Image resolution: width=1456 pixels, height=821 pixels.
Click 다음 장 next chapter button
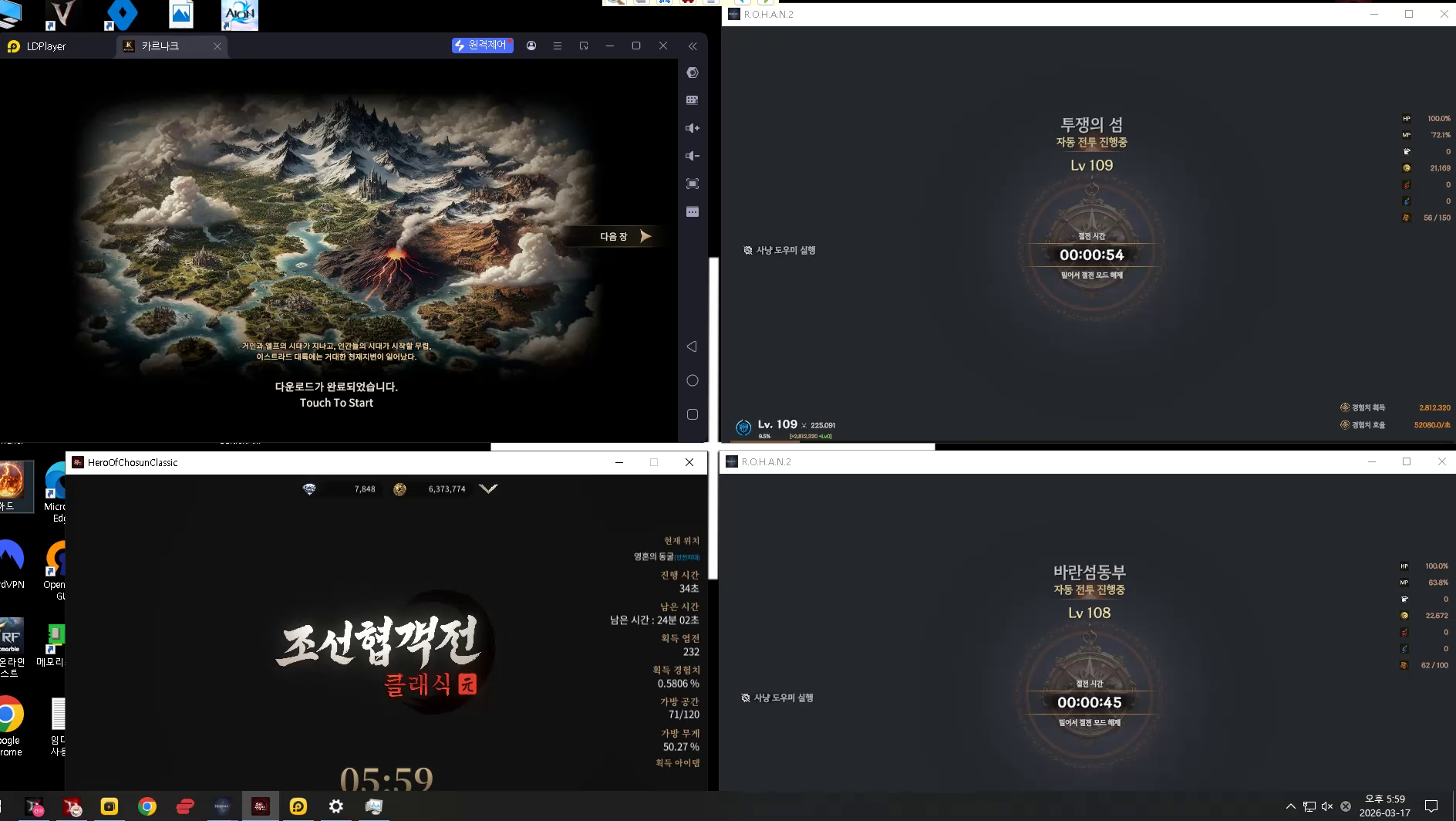[625, 236]
